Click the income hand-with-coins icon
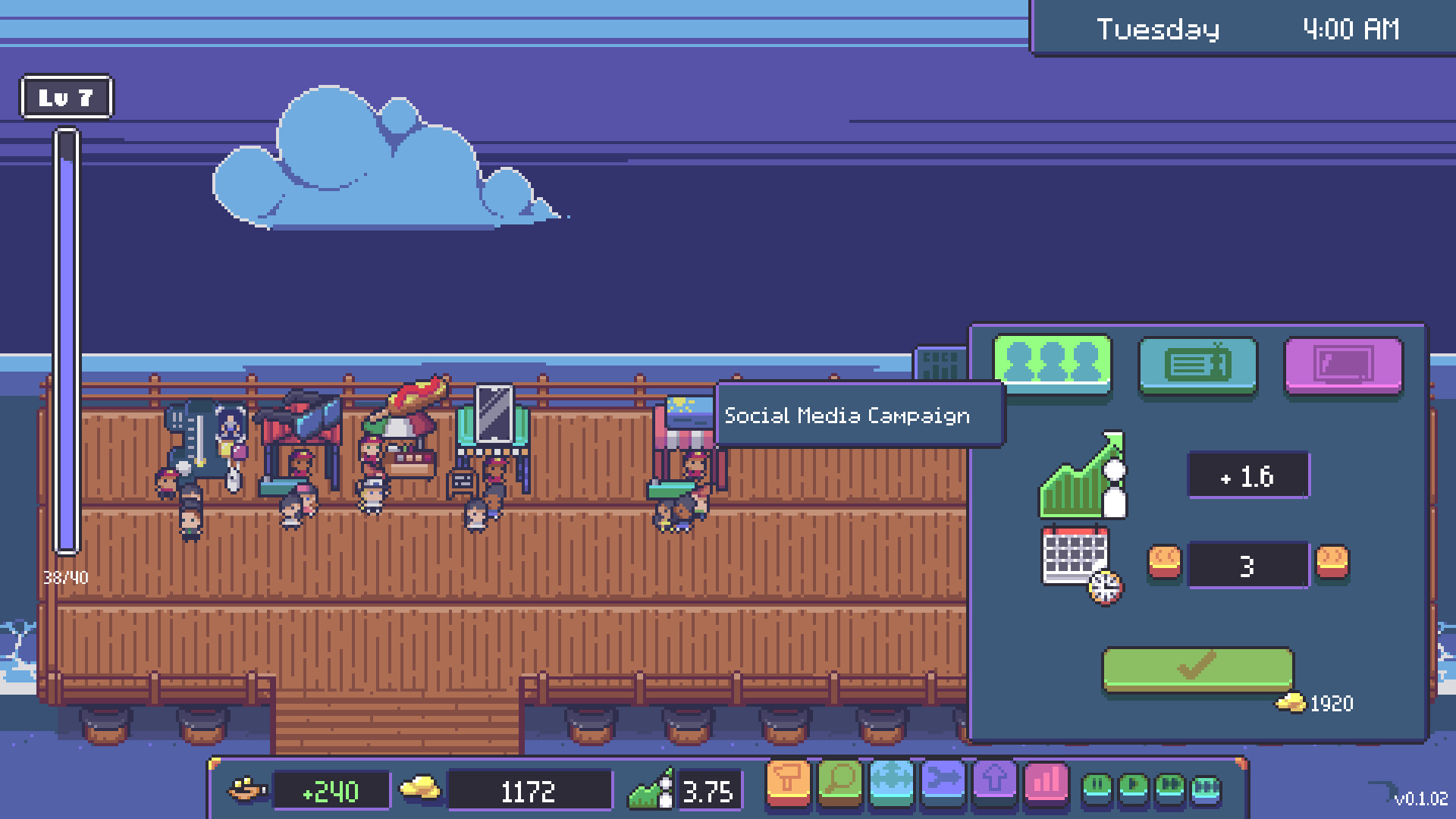 [x=247, y=789]
